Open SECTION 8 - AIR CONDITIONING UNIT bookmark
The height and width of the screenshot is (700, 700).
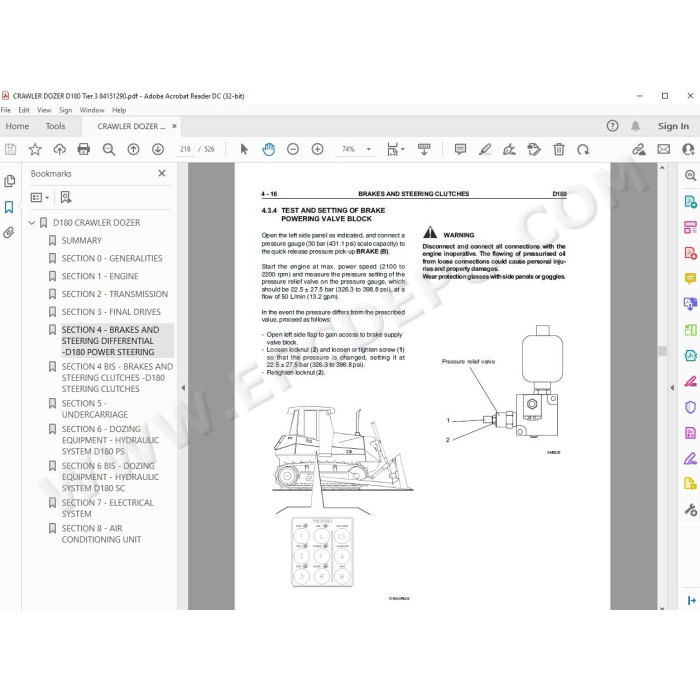pyautogui.click(x=101, y=534)
